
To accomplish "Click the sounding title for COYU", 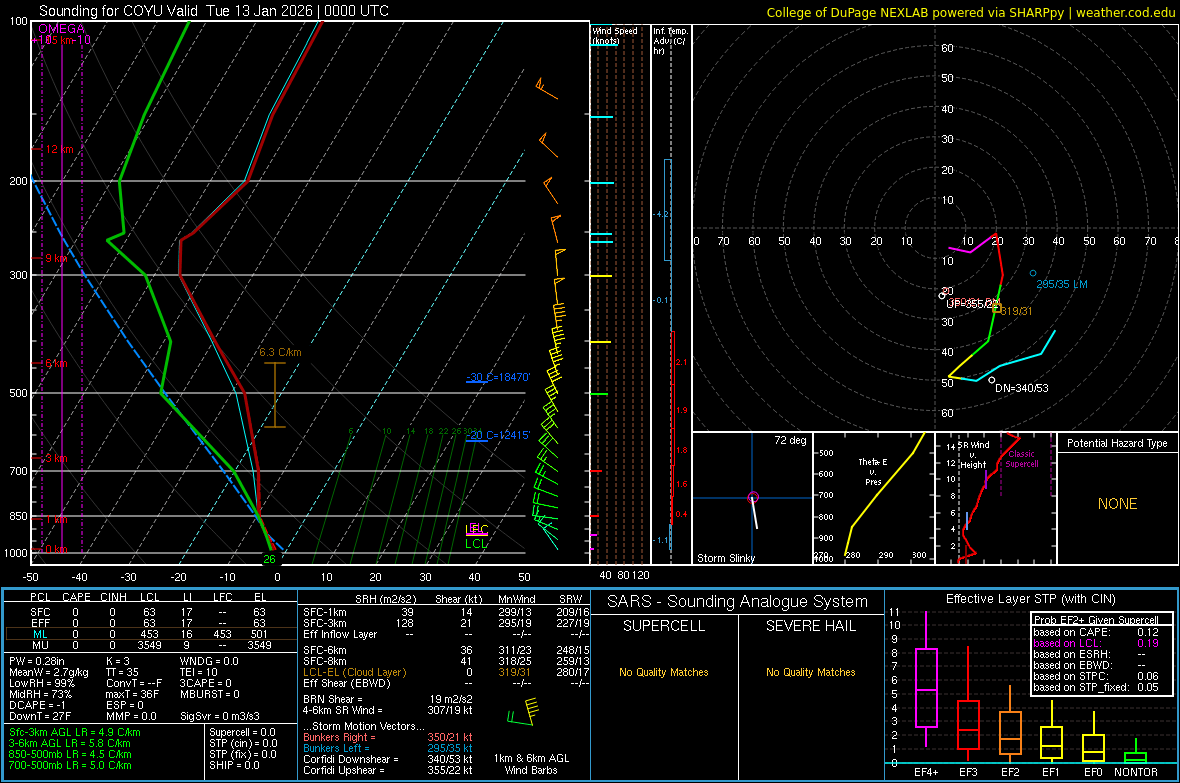I will [x=214, y=11].
